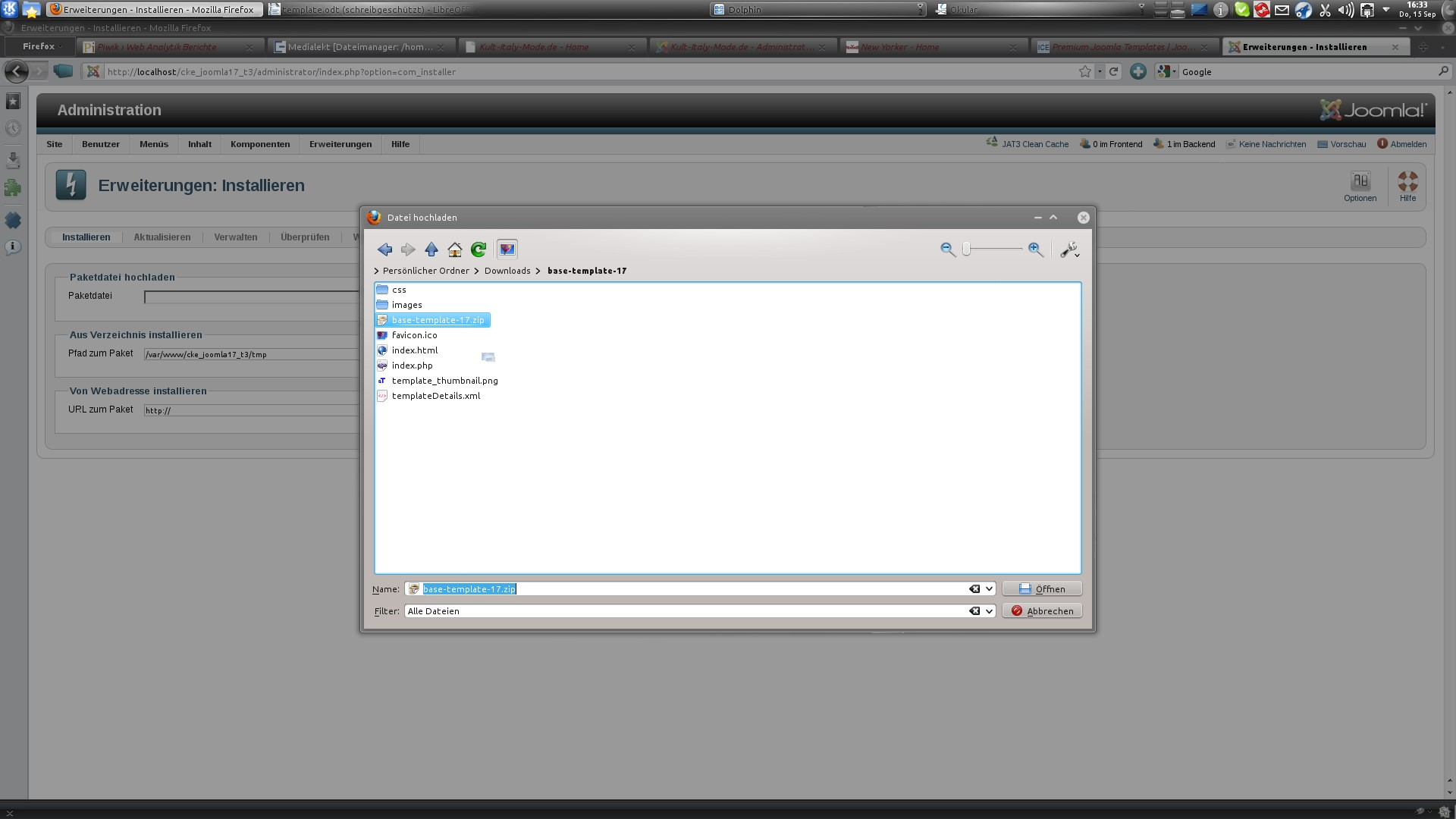Click the bookmark star in URL bar
1456x819 pixels.
[x=1084, y=71]
